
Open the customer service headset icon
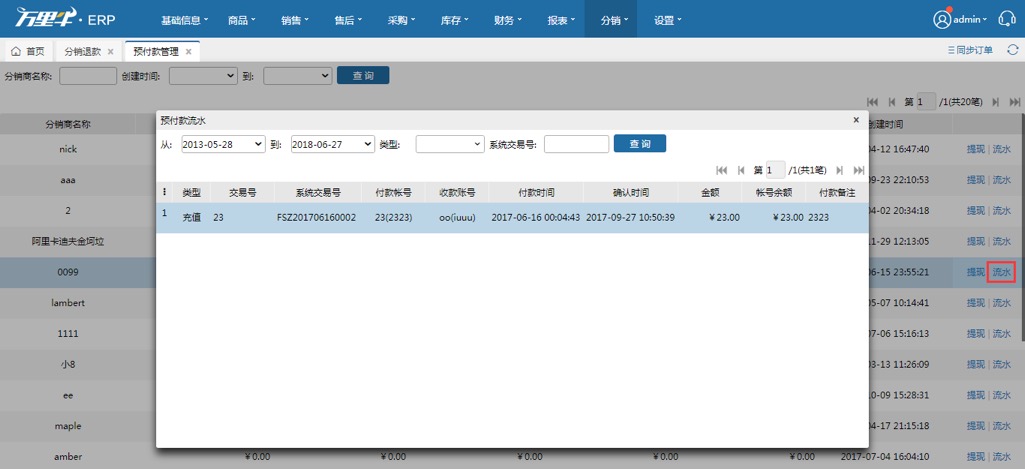tap(1007, 20)
